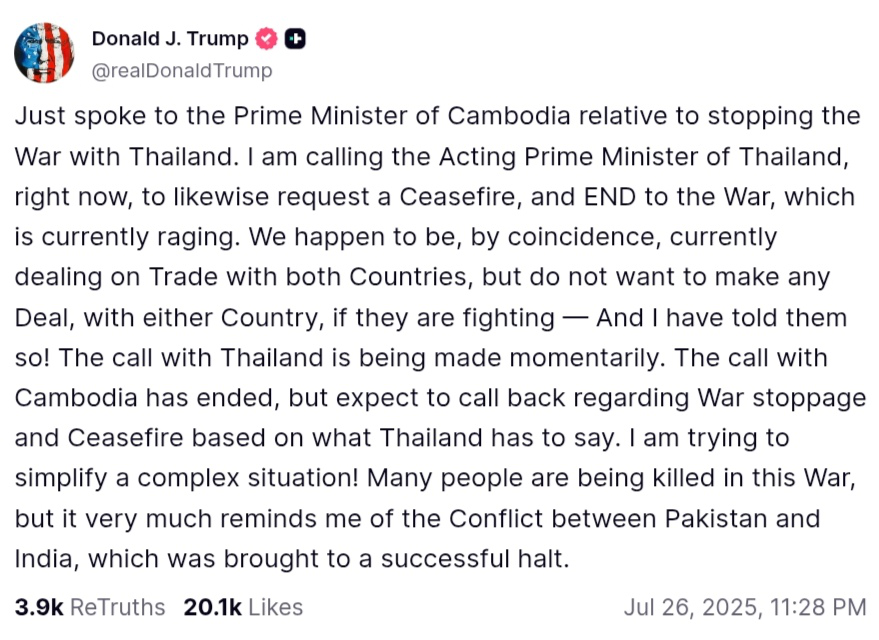View the 20.1k Likes list
Viewport: 879px width, 640px height.
pyautogui.click(x=243, y=606)
